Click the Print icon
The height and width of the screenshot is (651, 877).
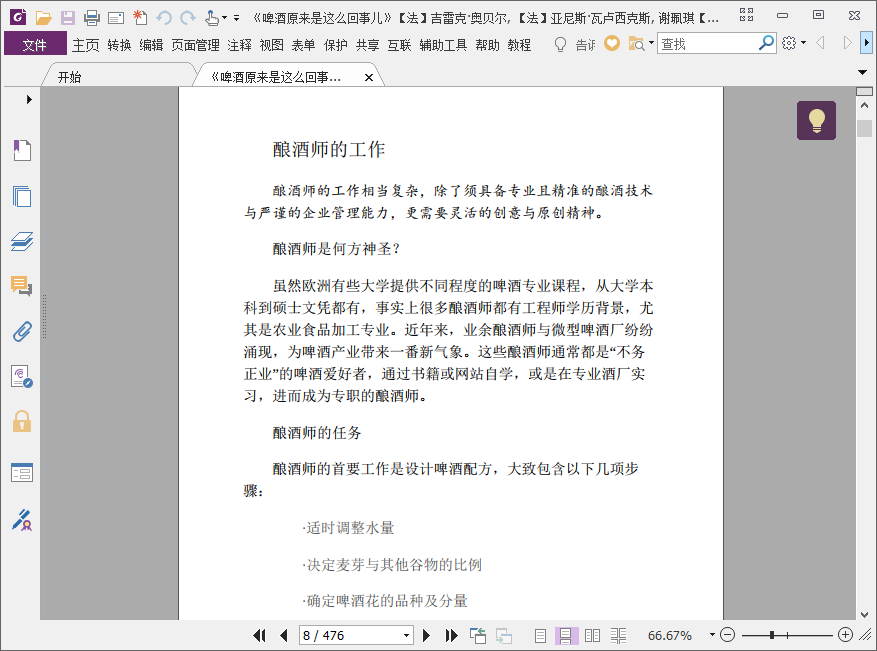click(x=92, y=18)
